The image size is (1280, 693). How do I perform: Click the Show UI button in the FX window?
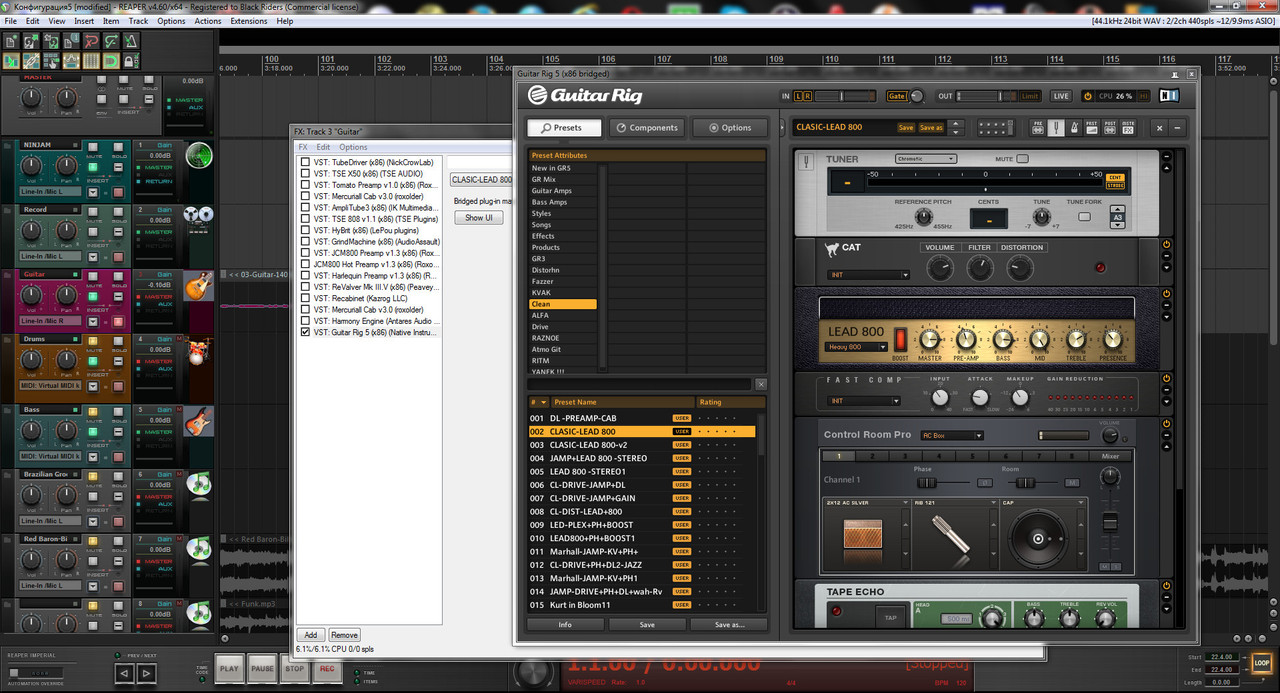point(479,217)
